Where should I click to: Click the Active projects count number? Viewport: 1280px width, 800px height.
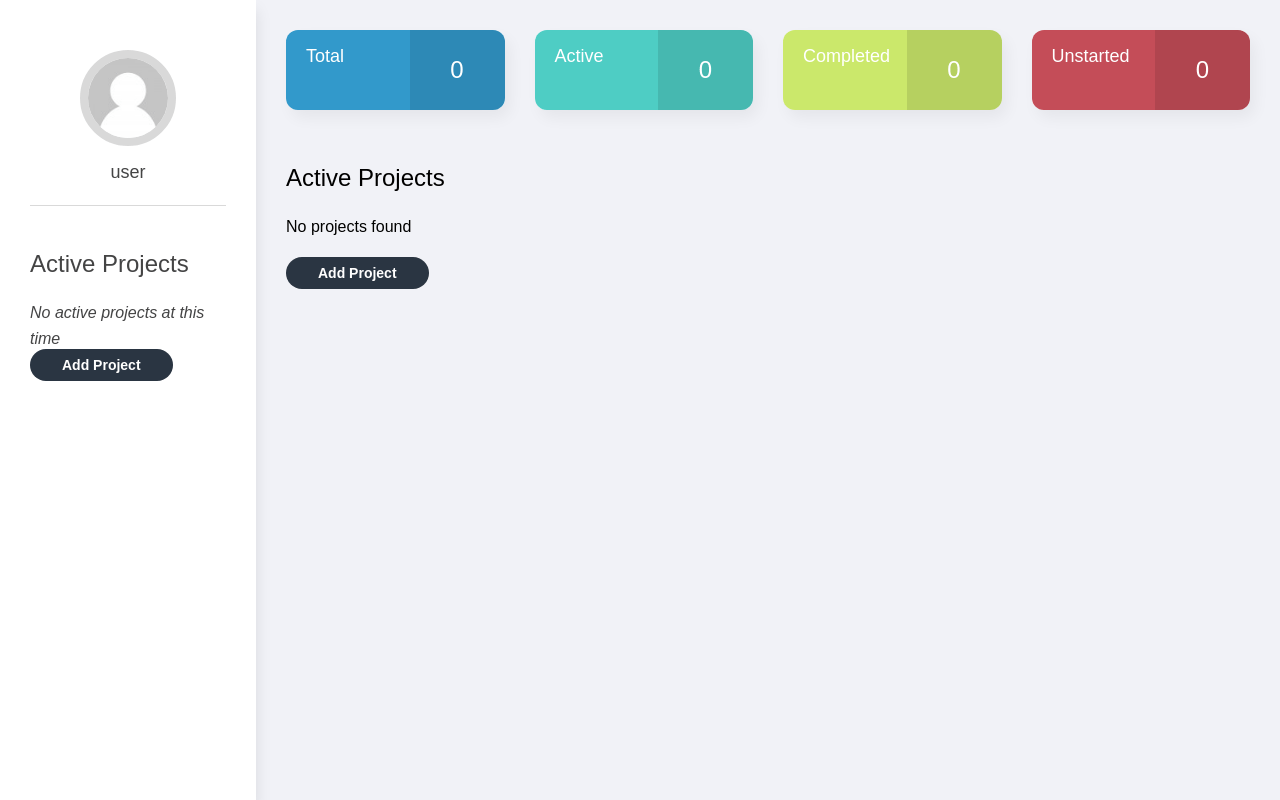[x=705, y=70]
